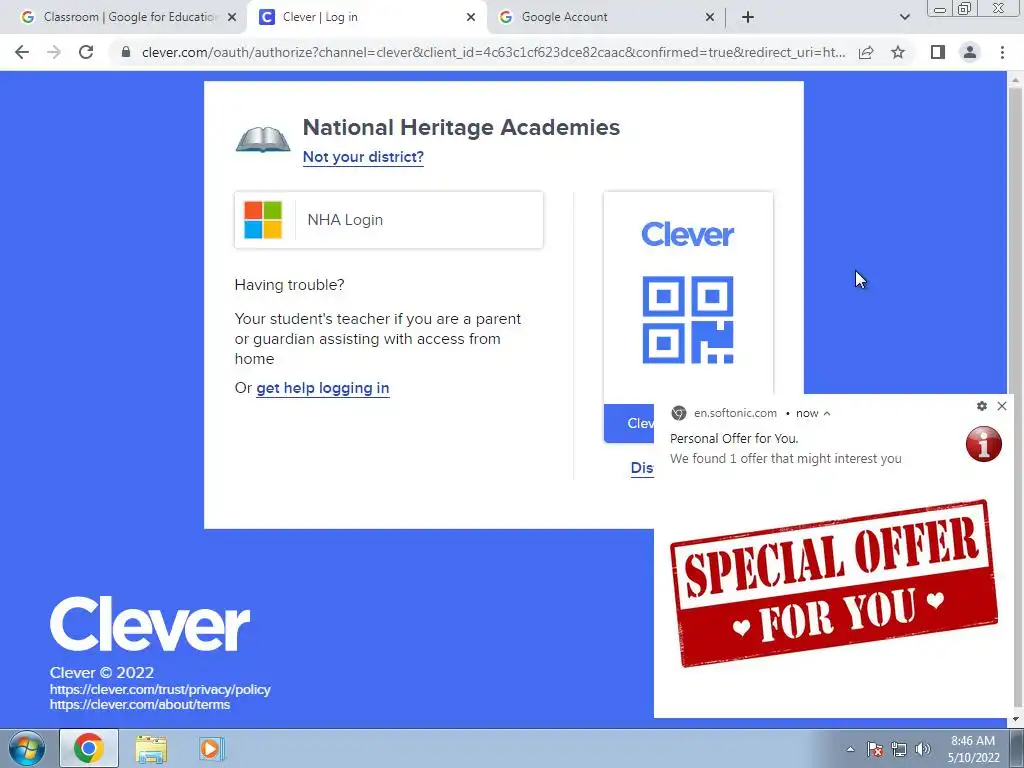
Task: Show hidden tray icons arrow
Action: click(850, 750)
